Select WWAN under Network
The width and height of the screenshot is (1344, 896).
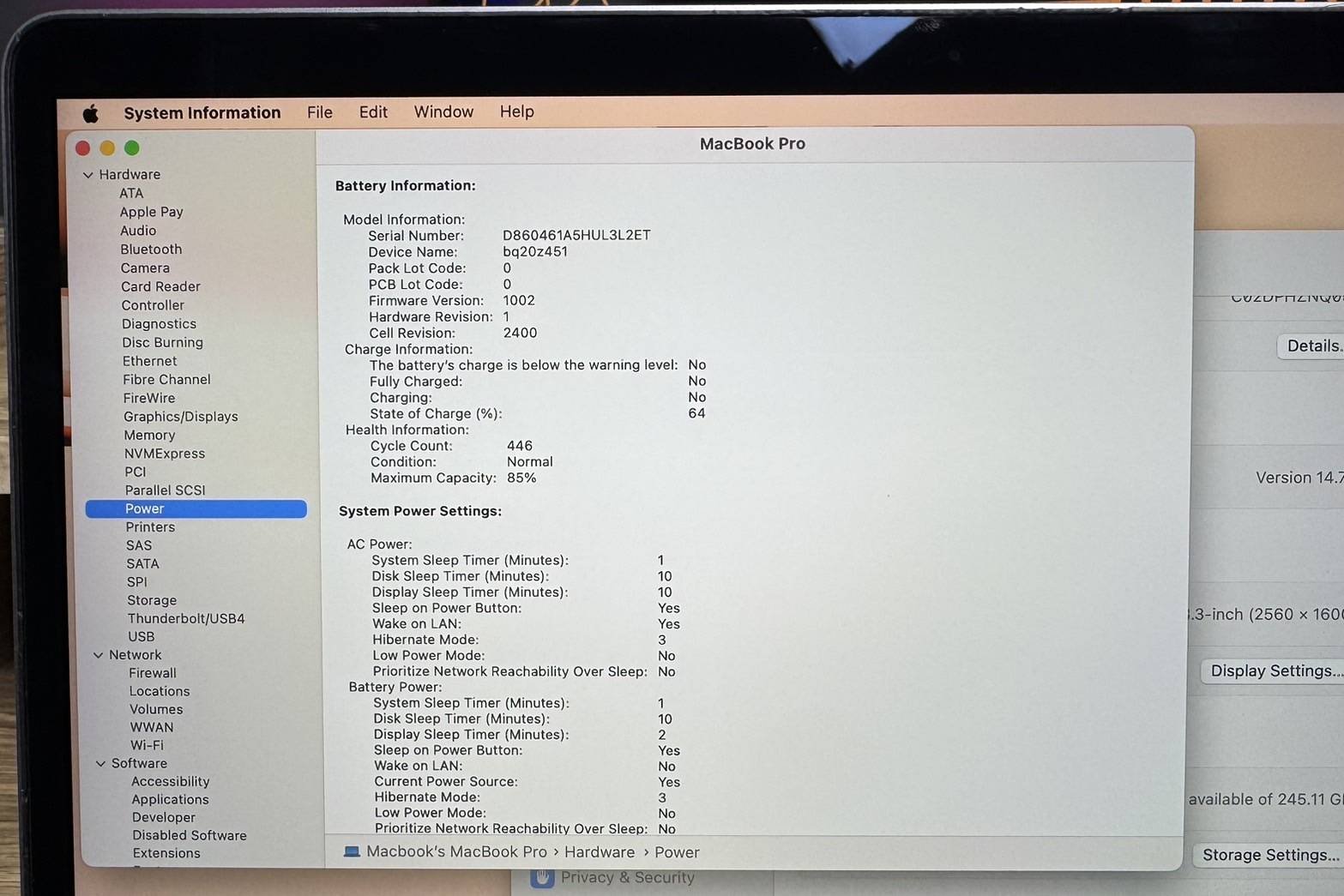pyautogui.click(x=152, y=727)
